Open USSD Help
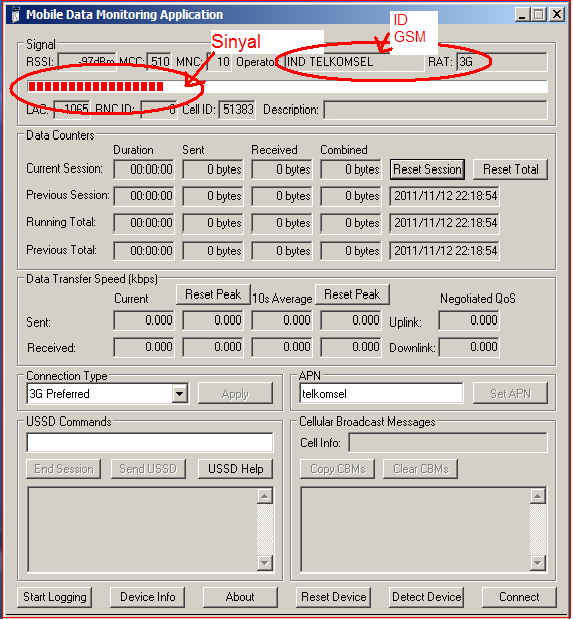 click(x=235, y=469)
